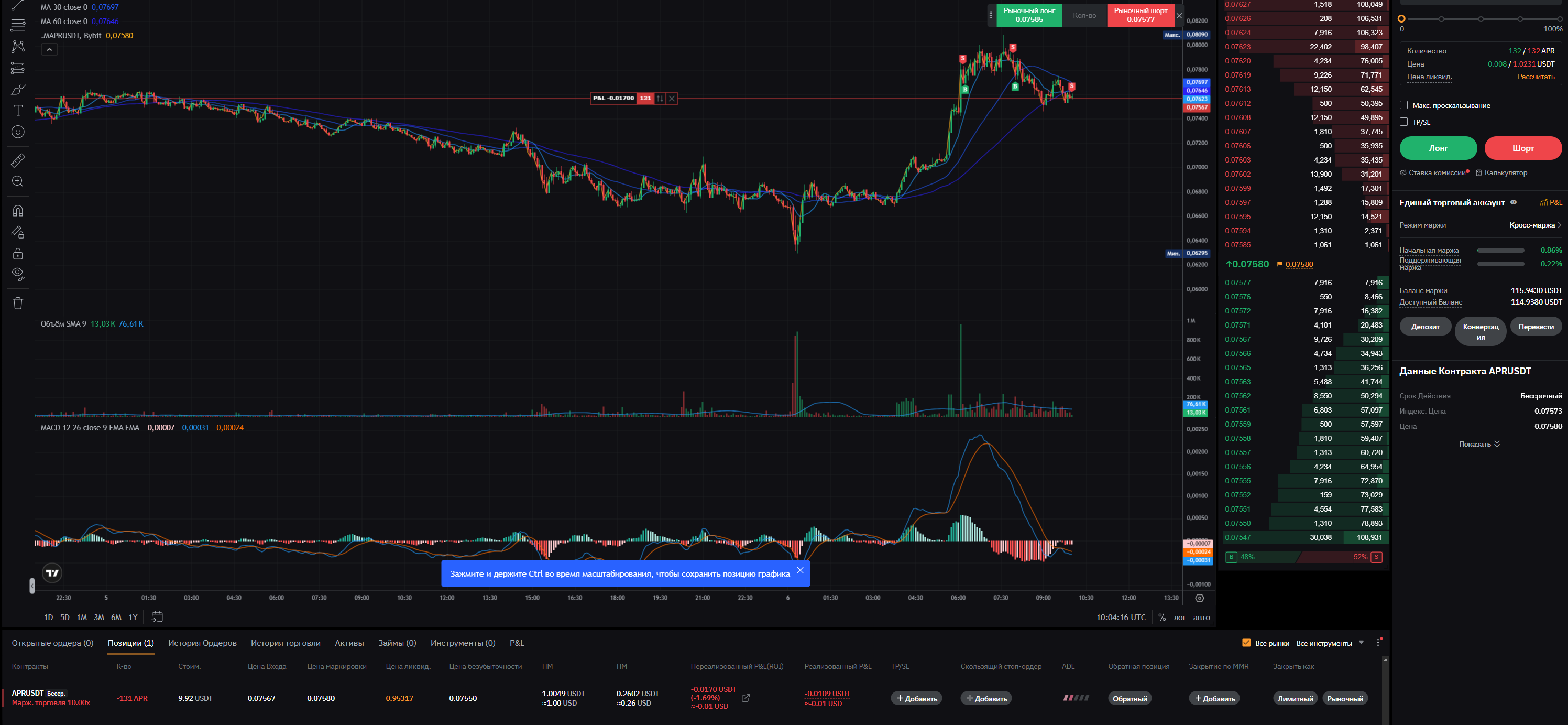Switch to История Ордеров tab

pos(202,643)
